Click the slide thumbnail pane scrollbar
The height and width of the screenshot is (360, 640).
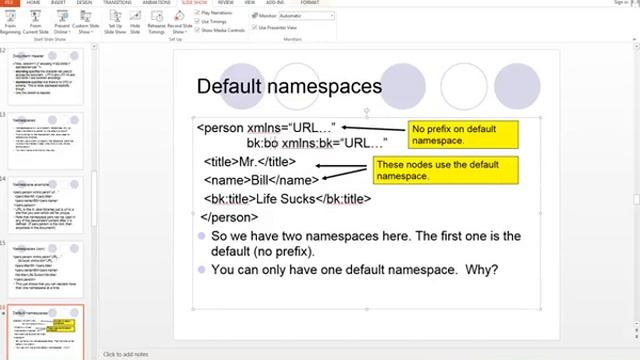[94, 198]
